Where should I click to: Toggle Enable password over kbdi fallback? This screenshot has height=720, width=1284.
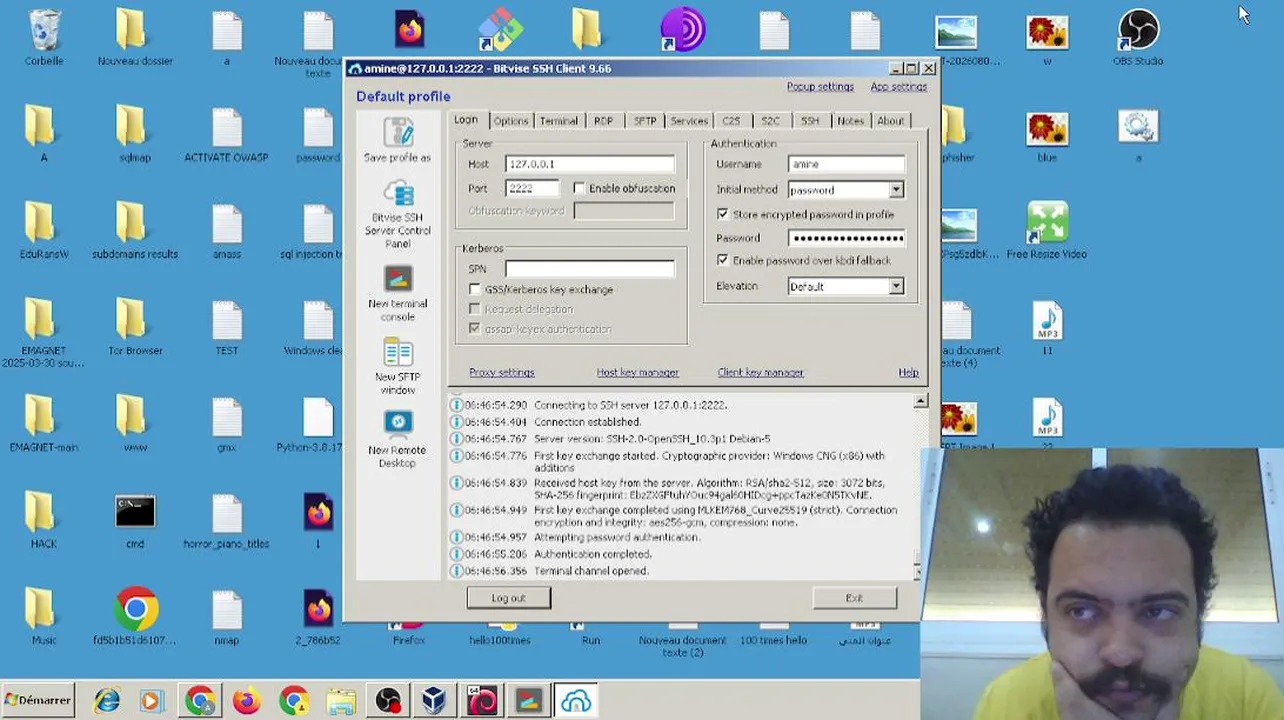click(x=723, y=260)
